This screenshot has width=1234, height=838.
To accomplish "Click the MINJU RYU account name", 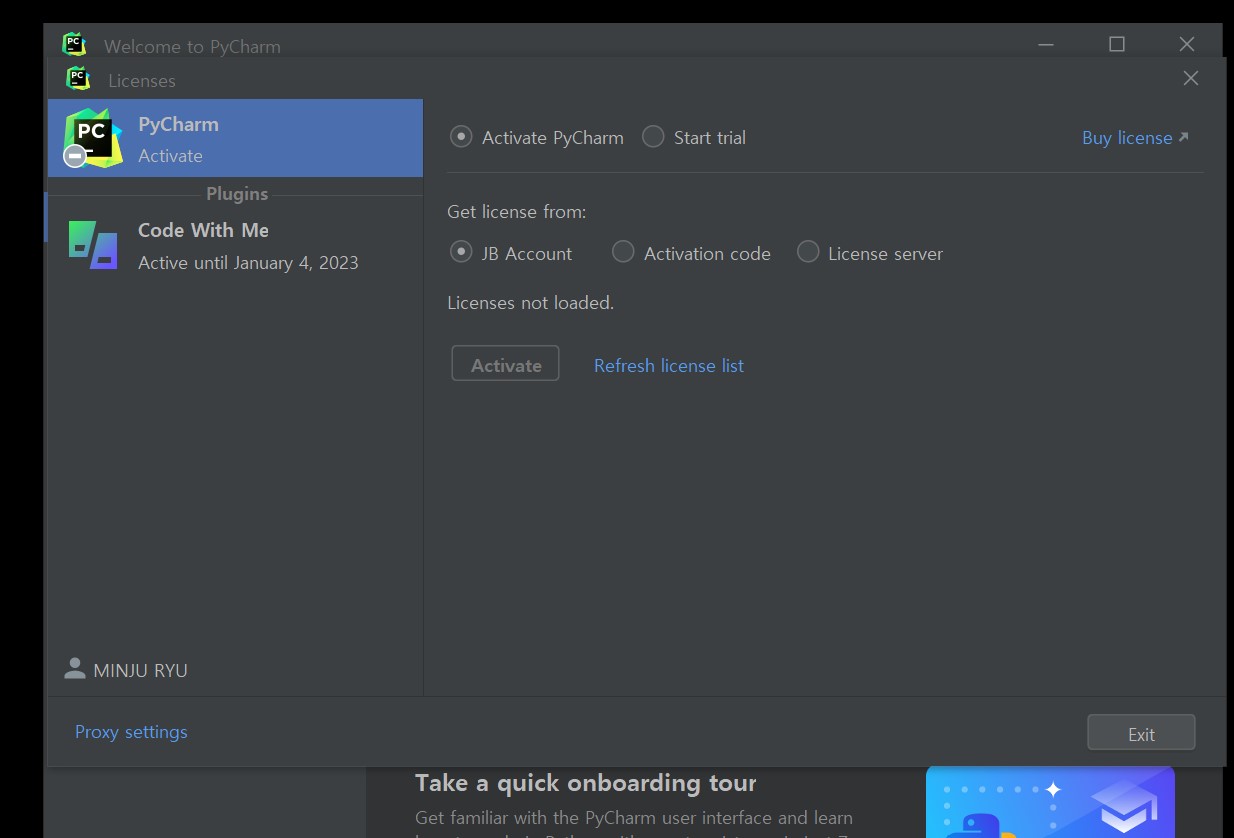I will point(140,670).
